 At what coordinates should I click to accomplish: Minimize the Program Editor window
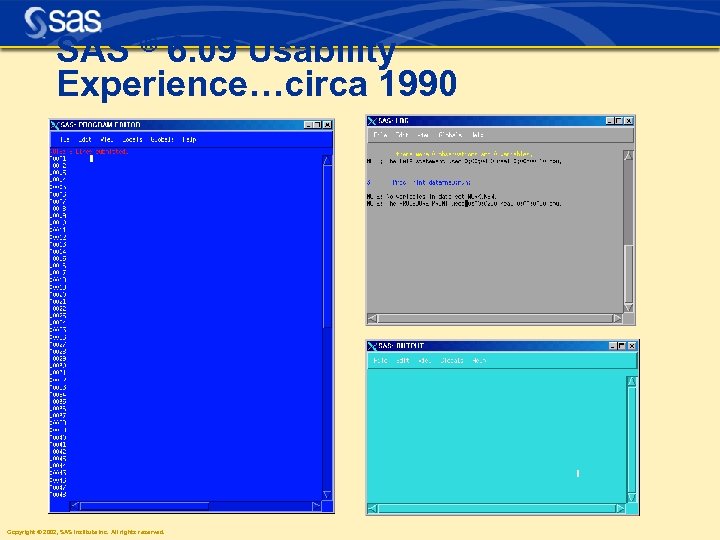point(309,125)
